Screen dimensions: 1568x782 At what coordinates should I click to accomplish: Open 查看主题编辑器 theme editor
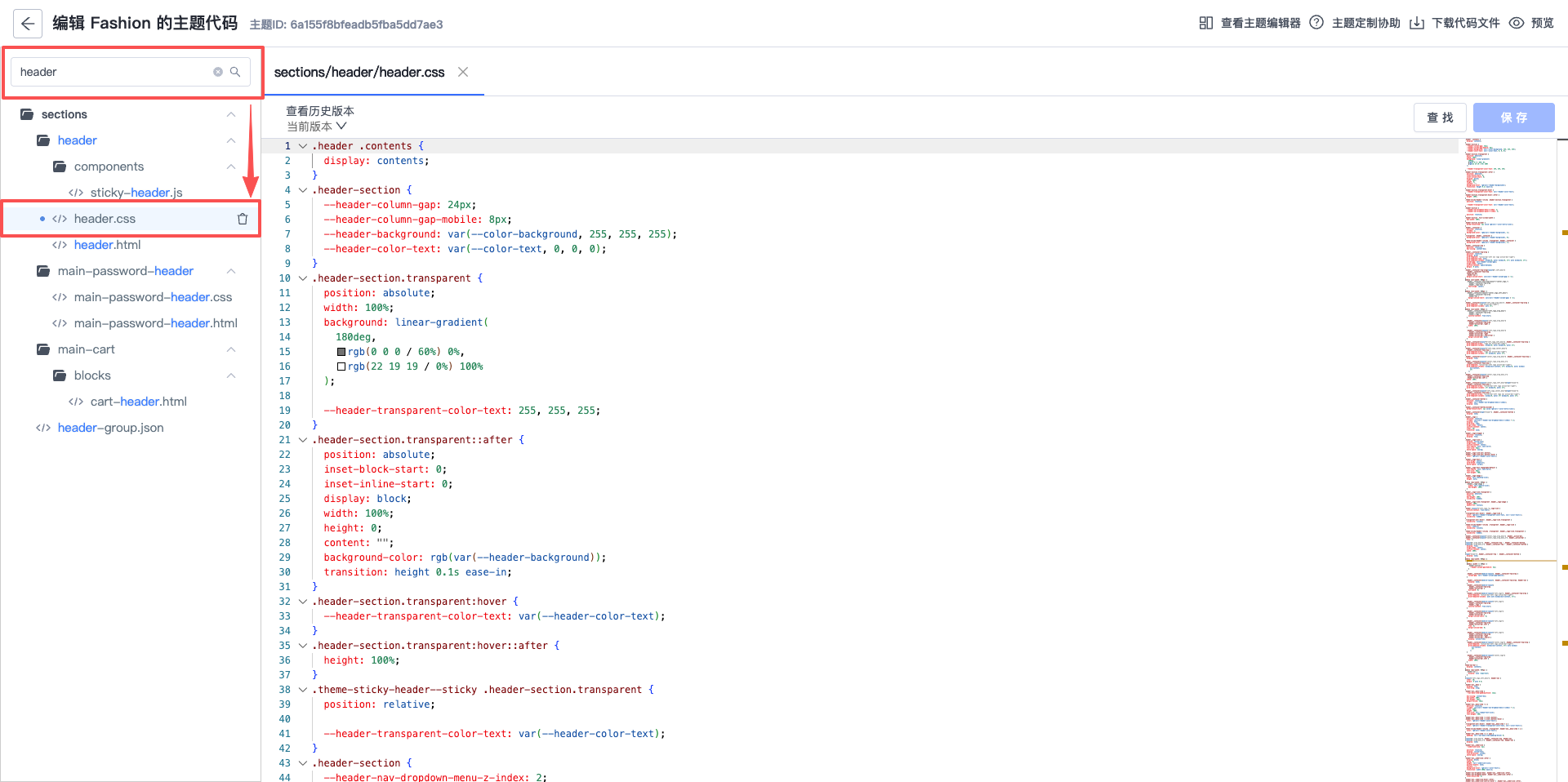coord(1249,23)
